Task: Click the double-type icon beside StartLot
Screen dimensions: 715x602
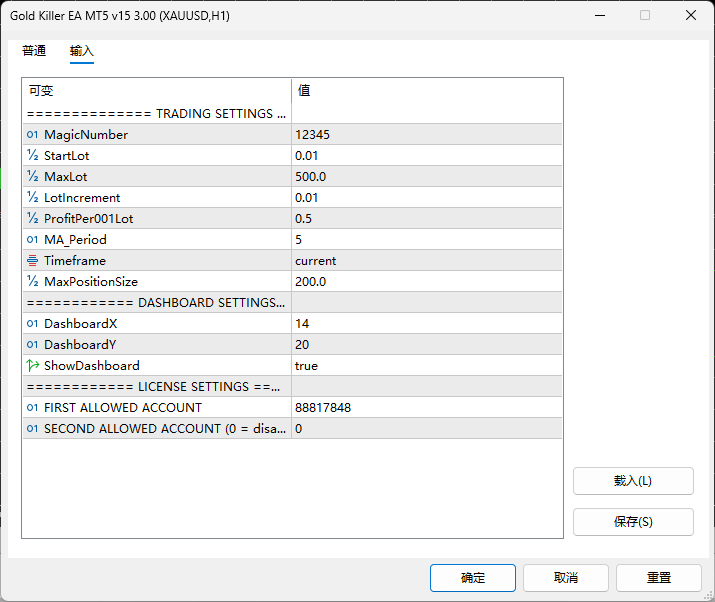Action: pyautogui.click(x=32, y=156)
